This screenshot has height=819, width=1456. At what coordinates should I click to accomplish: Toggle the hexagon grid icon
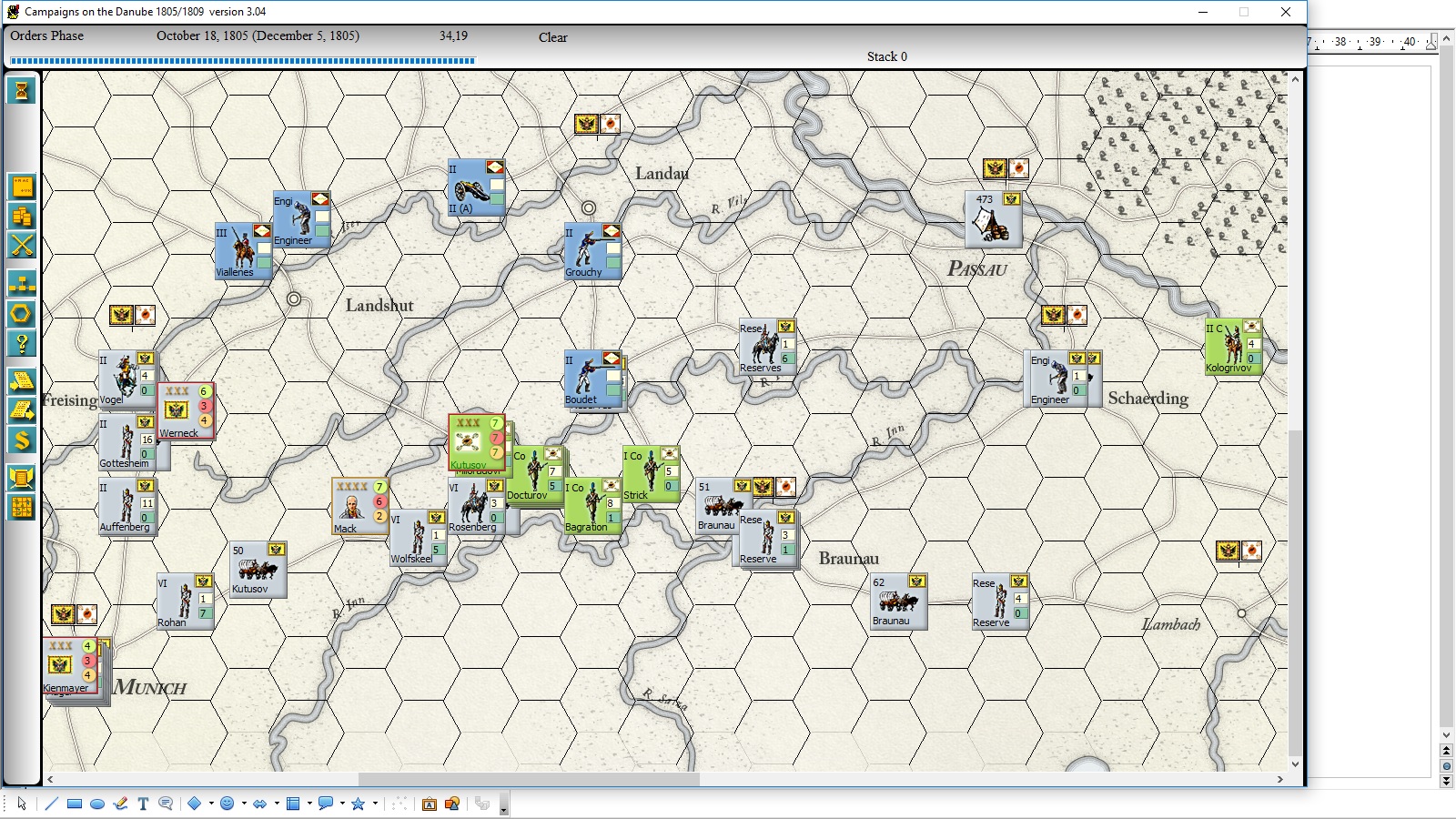(22, 314)
